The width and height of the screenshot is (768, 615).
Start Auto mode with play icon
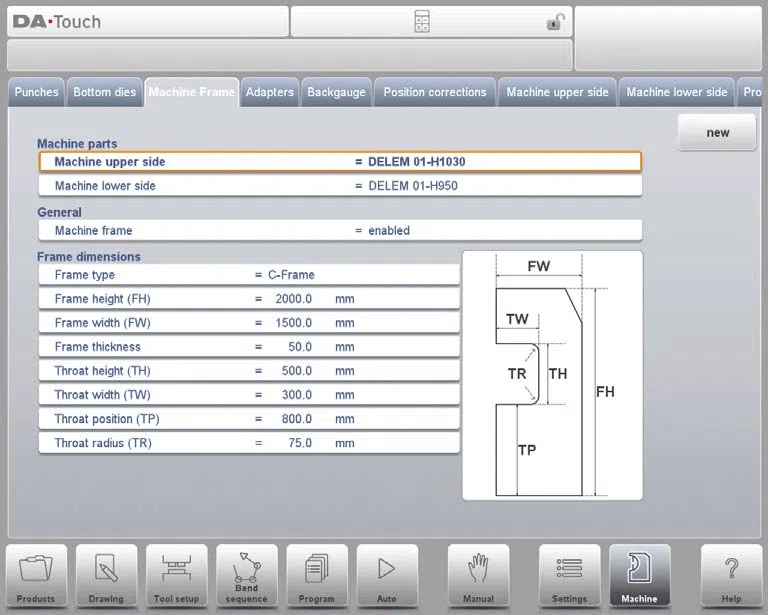point(387,577)
